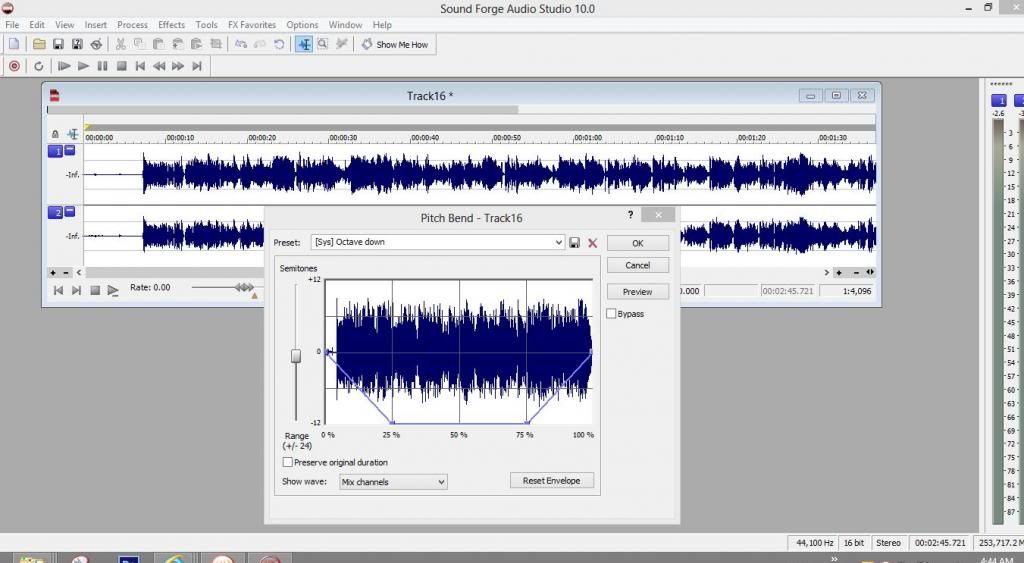Image resolution: width=1024 pixels, height=563 pixels.
Task: Open the Show wave Mix channels dropdown
Action: (x=393, y=482)
